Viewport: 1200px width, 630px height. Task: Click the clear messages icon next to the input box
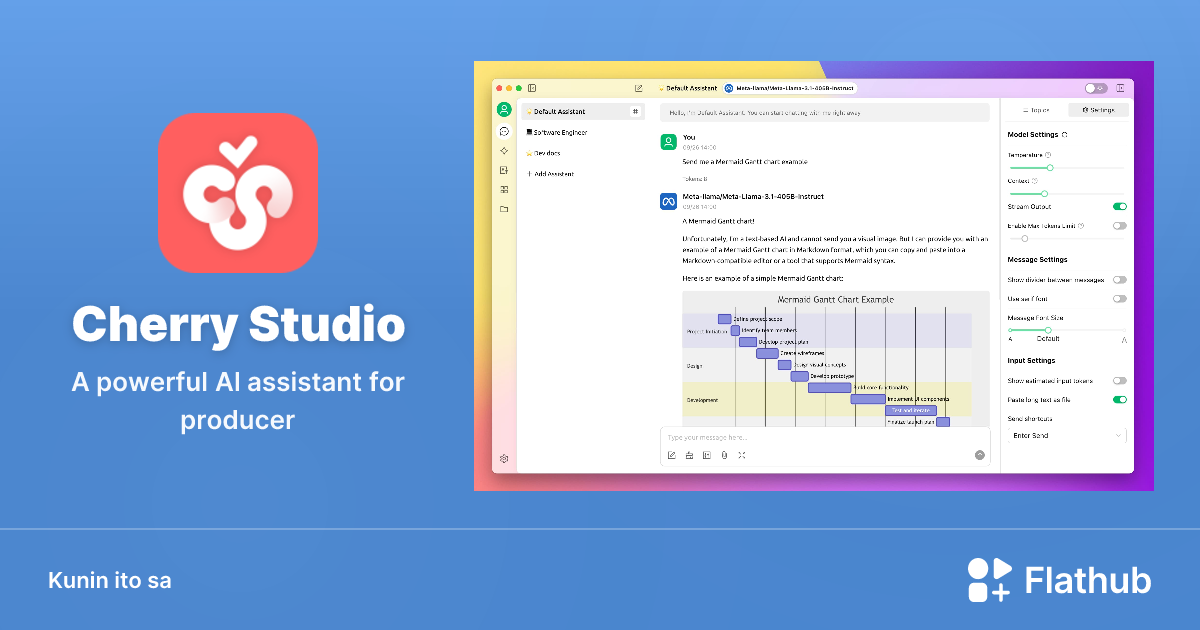coord(689,455)
